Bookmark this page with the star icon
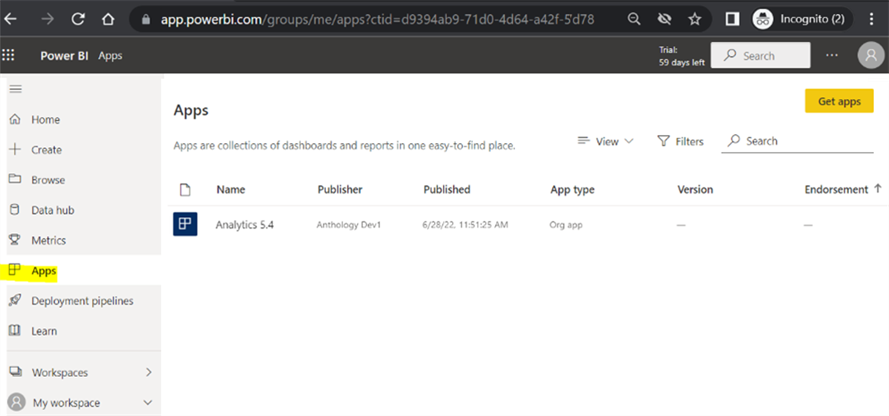 (695, 19)
